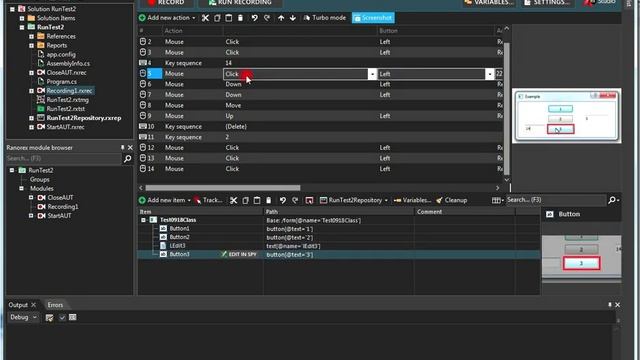Toggle Turbo mode
The image size is (640, 360).
pyautogui.click(x=325, y=18)
